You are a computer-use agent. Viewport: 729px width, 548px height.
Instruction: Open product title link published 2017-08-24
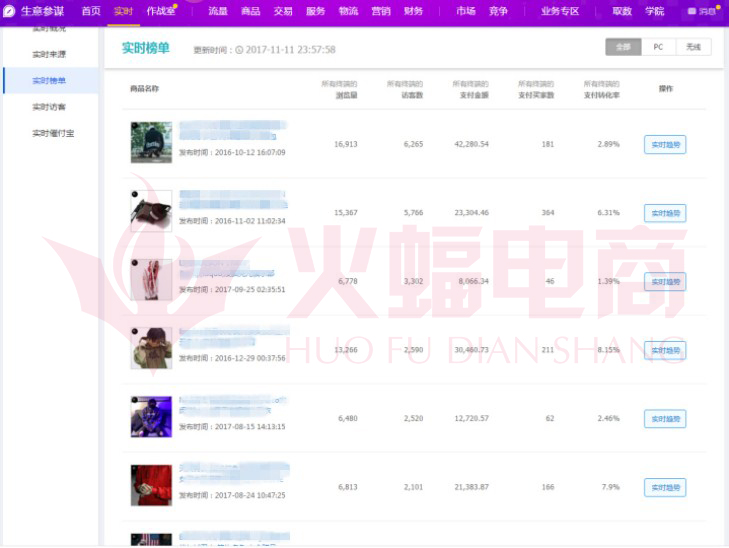(234, 473)
